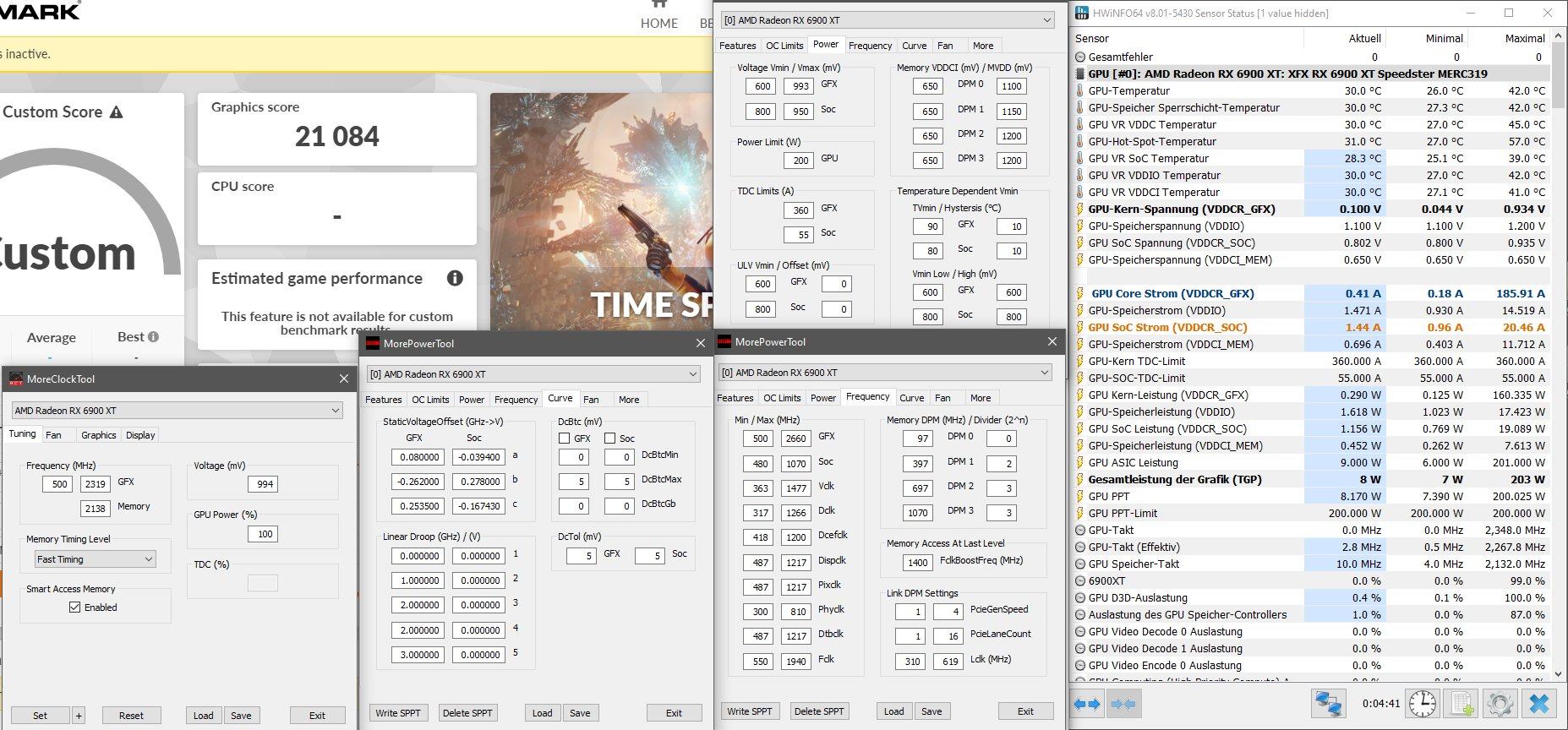Image resolution: width=1568 pixels, height=730 pixels.
Task: Open the AMD Radeon RX 6900 XT dropdown in MoreClockTool
Action: pos(178,410)
